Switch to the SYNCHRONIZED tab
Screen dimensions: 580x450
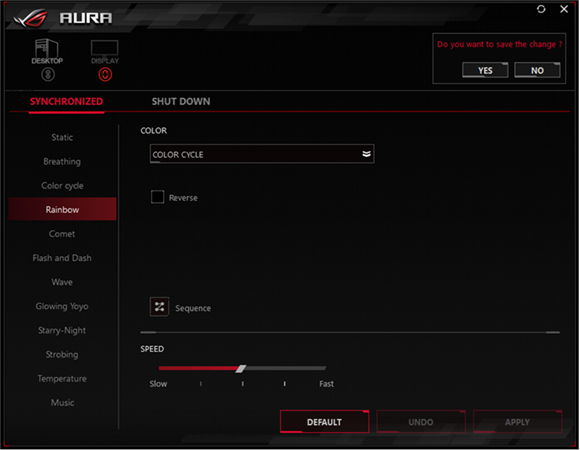(66, 101)
